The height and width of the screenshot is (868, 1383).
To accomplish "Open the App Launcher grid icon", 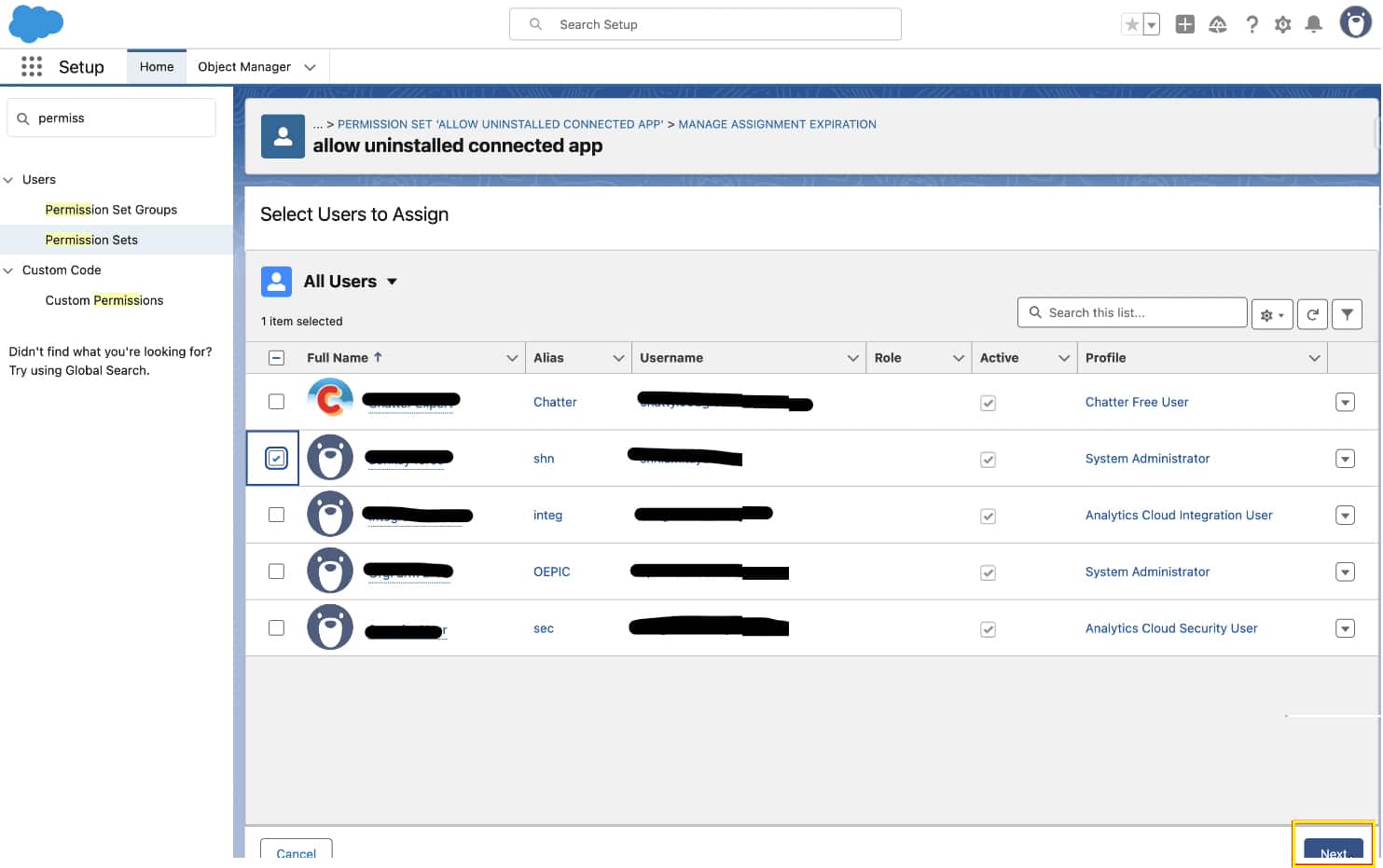I will [x=32, y=66].
